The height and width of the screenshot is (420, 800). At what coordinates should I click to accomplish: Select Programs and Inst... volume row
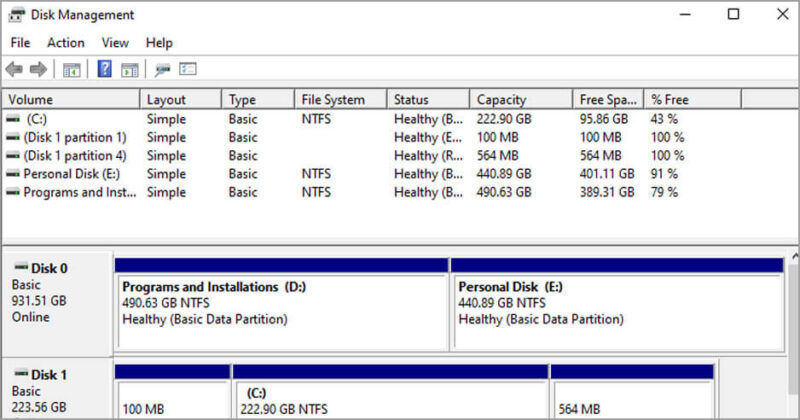click(80, 192)
